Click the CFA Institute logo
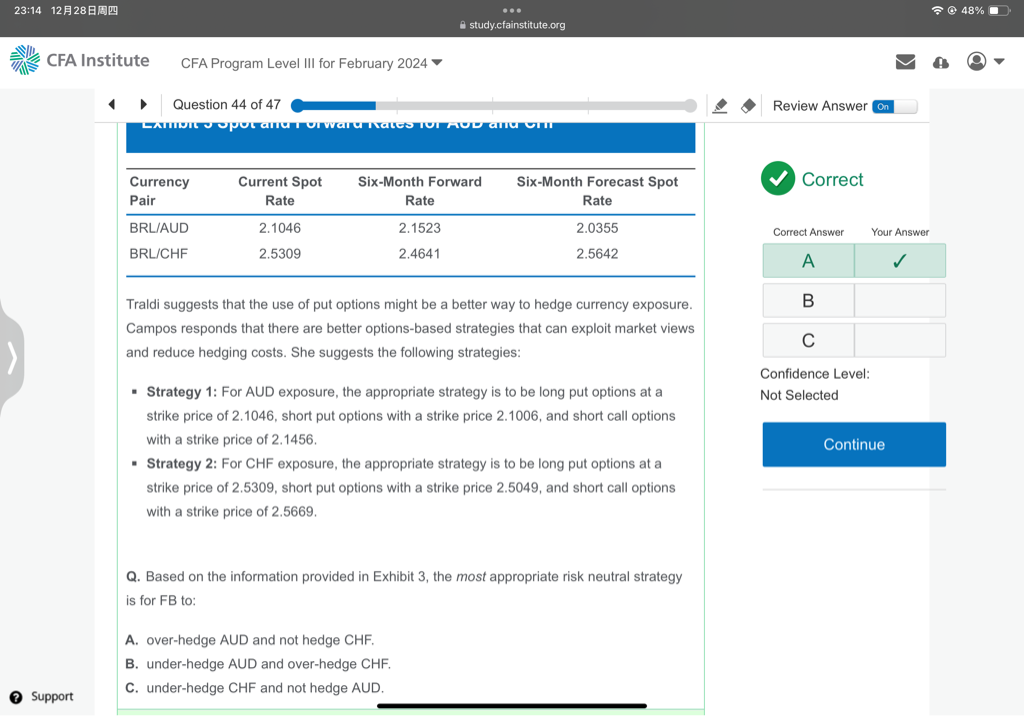 coord(79,61)
